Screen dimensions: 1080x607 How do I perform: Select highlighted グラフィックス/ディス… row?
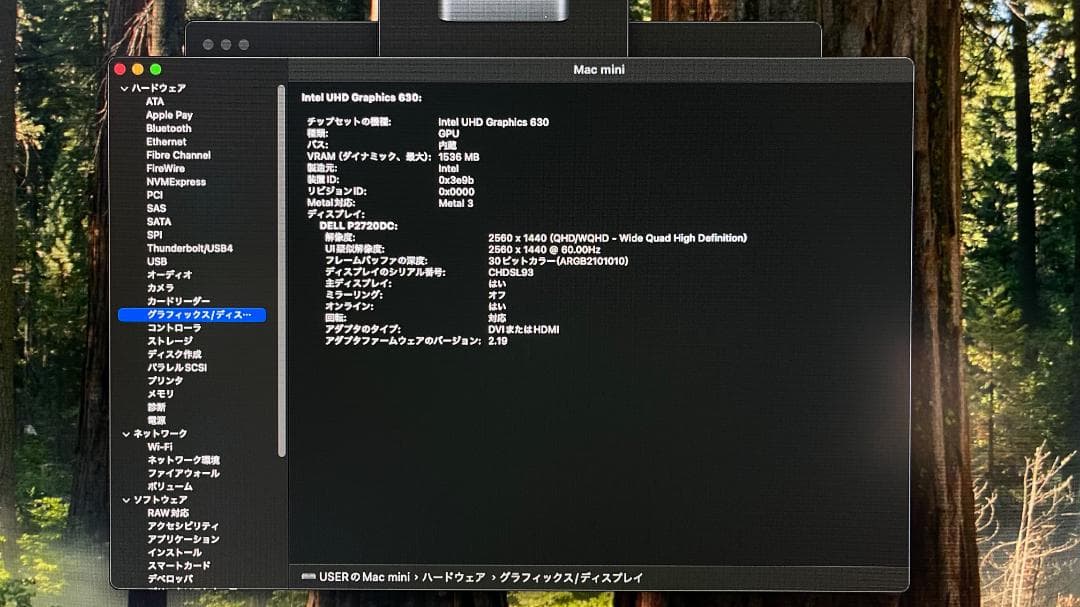click(192, 315)
